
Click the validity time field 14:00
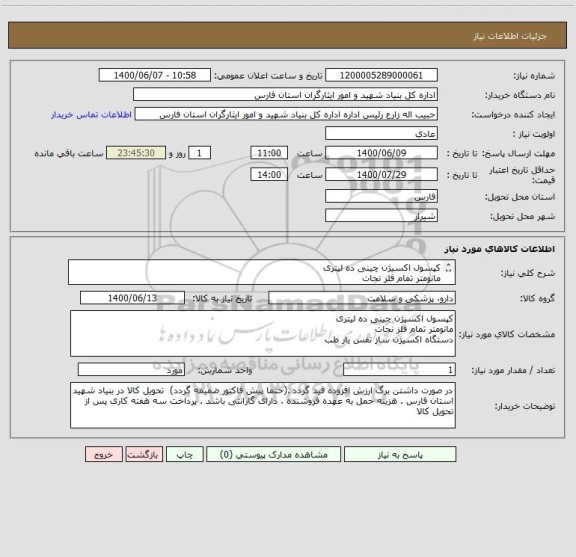click(x=269, y=175)
